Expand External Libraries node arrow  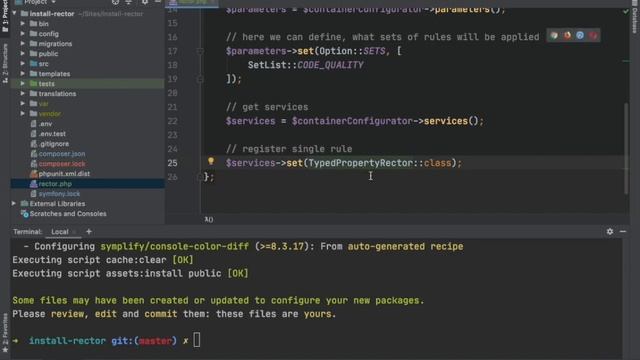(14, 203)
